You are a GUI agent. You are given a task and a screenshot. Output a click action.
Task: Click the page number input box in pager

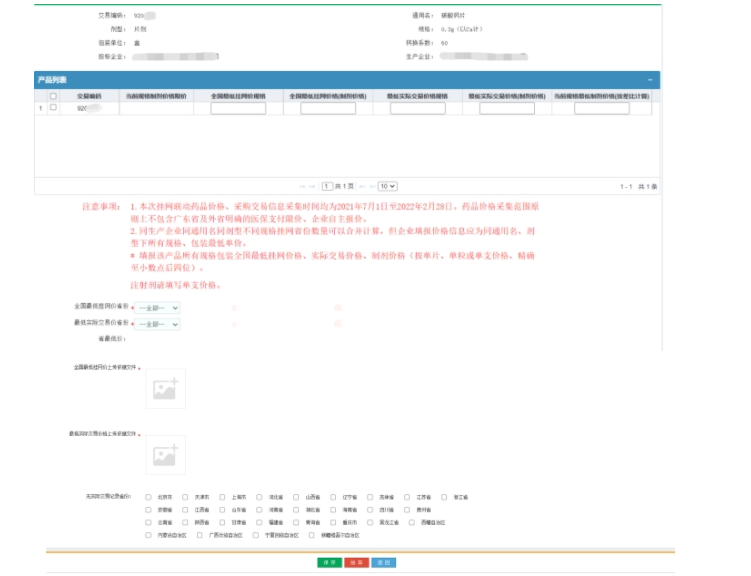point(327,186)
